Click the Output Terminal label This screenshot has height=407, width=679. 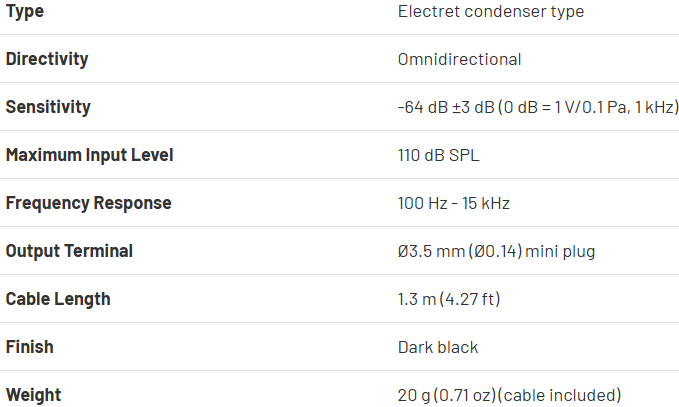(69, 251)
